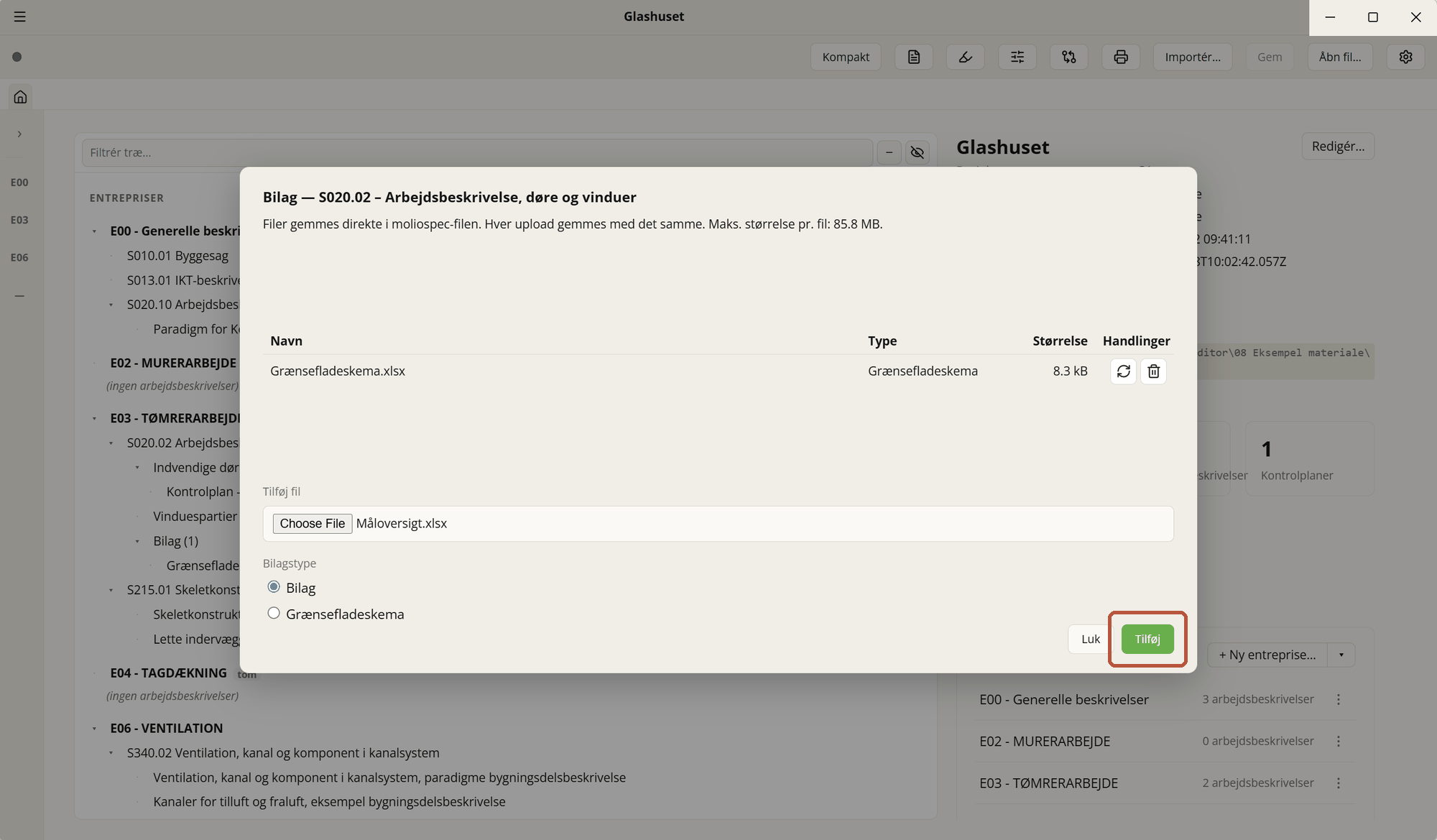Replace Grænsefladeskema.xlsx with refresh icon

[x=1124, y=371]
